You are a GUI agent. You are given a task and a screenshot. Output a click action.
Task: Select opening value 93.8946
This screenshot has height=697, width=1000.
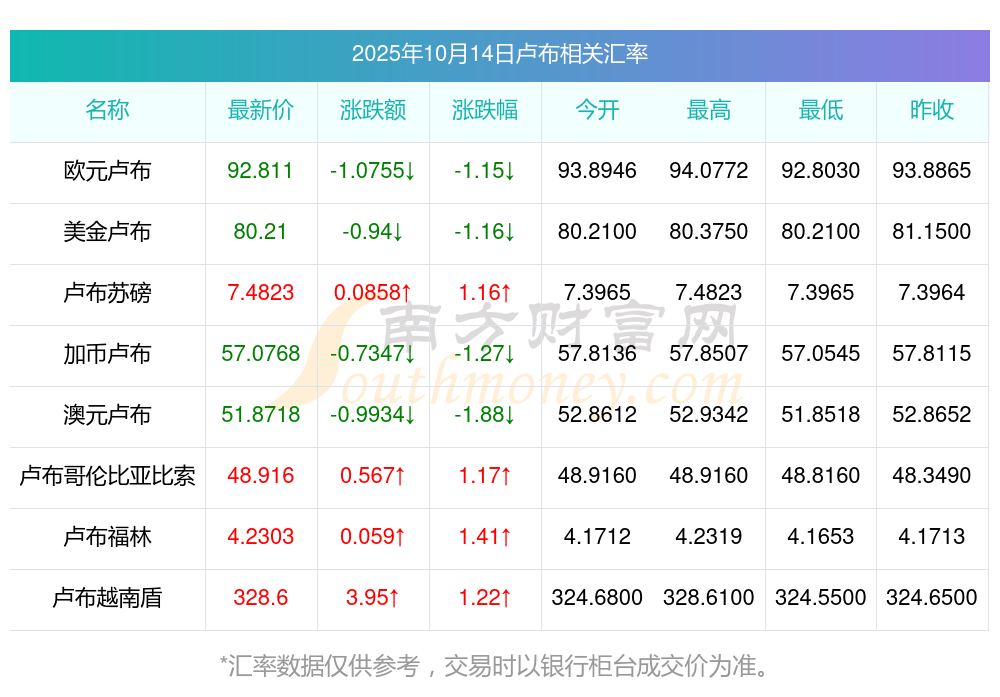(x=597, y=171)
